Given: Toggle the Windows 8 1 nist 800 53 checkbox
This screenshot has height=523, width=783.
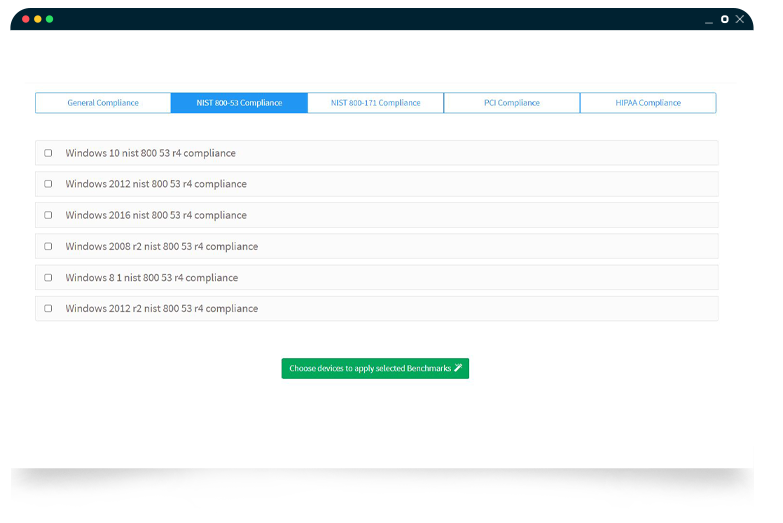Looking at the screenshot, I should tap(48, 277).
